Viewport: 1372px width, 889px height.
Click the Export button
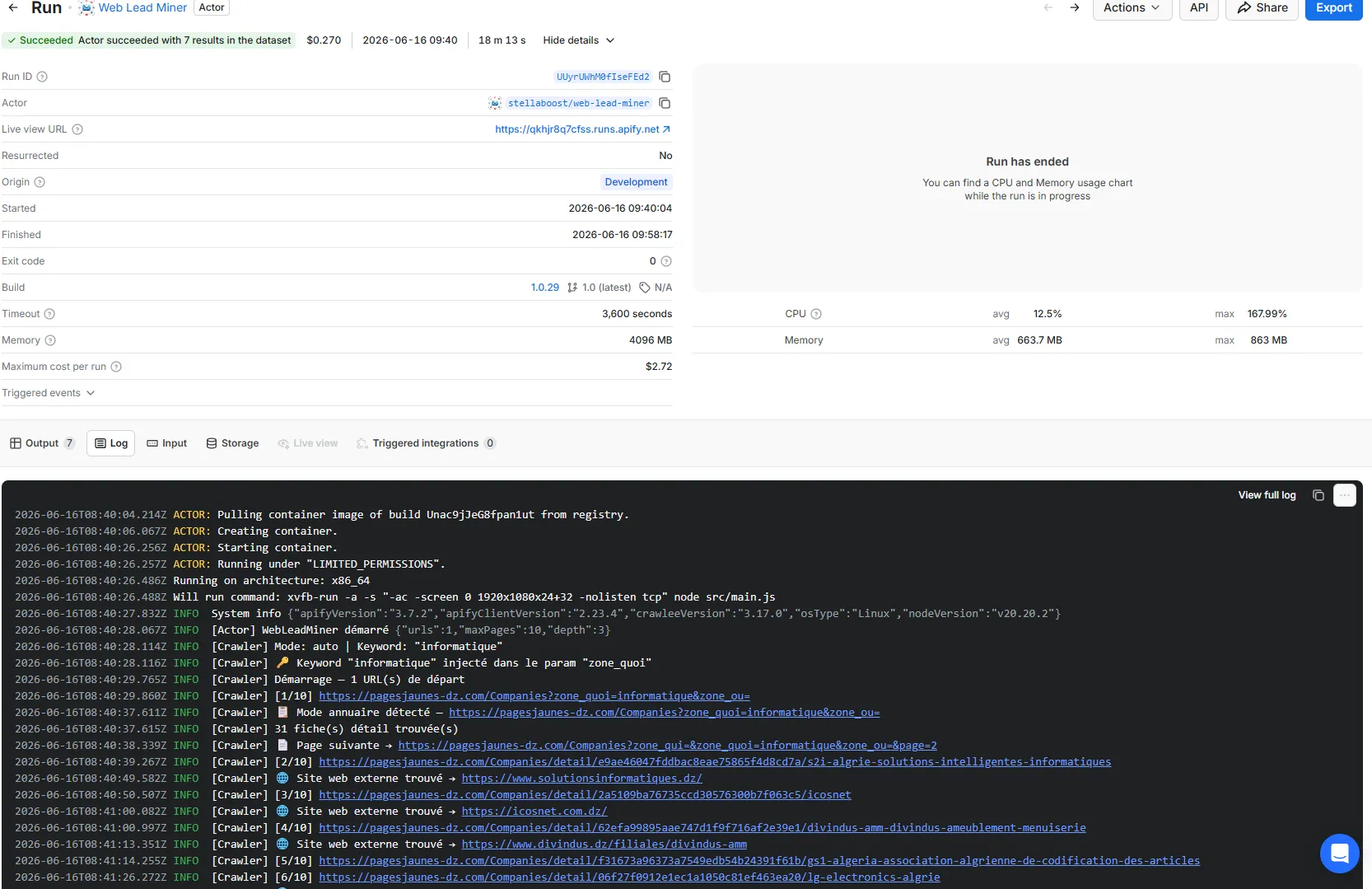(1333, 8)
